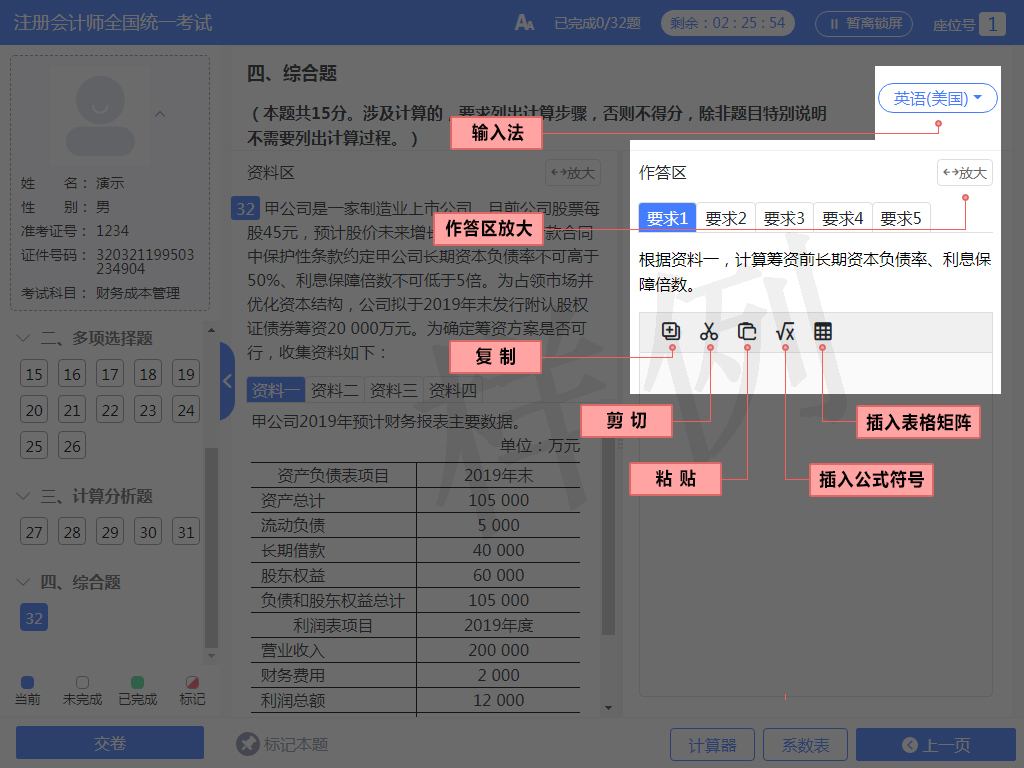1024x768 pixels.
Task: Click the insert formula symbol icon
Action: (x=785, y=332)
